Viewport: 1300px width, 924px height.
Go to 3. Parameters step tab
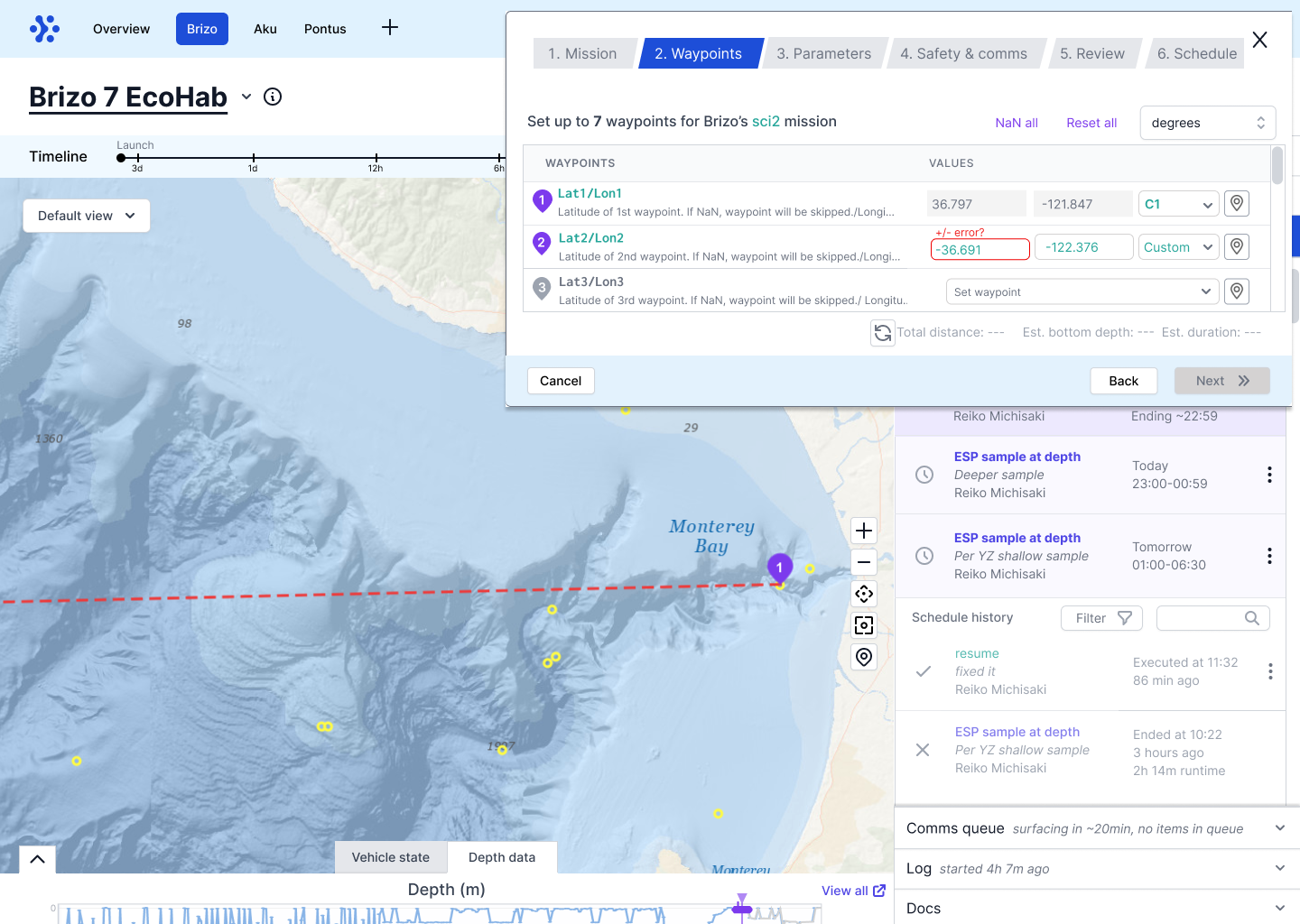tap(823, 53)
